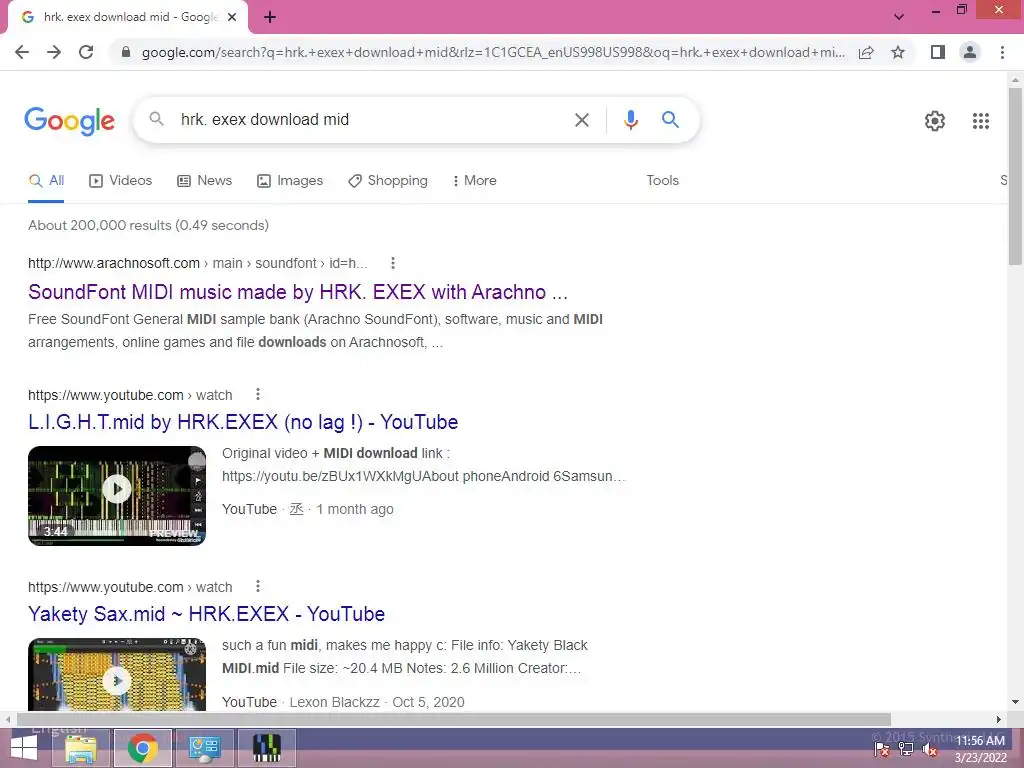Screen dimensions: 1024x768
Task: Go back to previous page
Action: [22, 52]
